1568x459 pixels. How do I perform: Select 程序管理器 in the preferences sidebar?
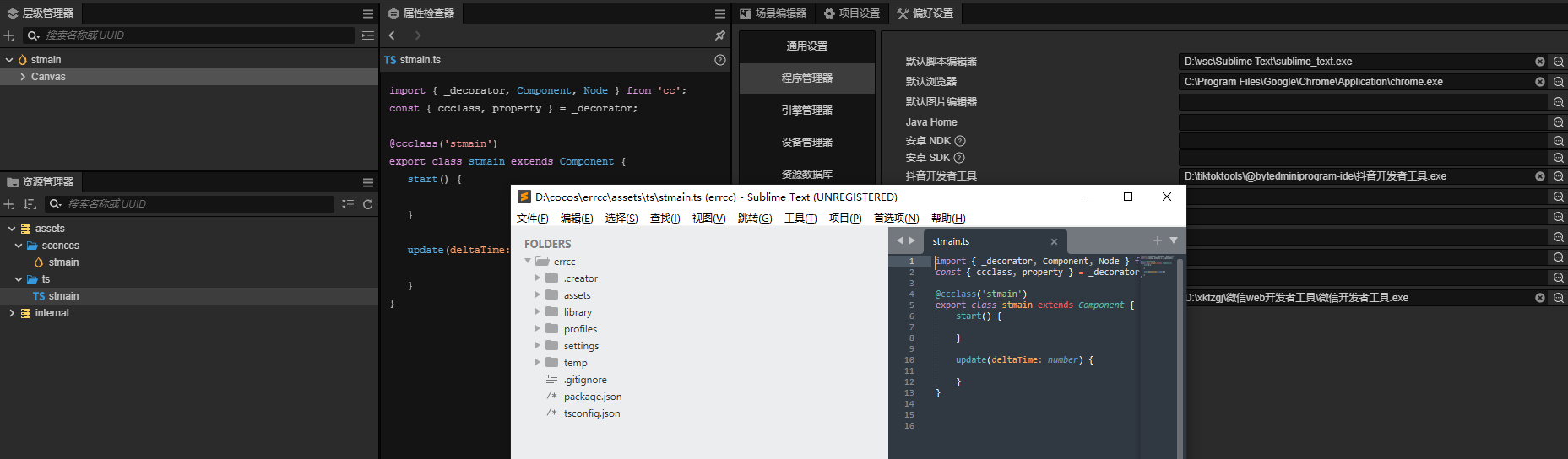pos(807,78)
